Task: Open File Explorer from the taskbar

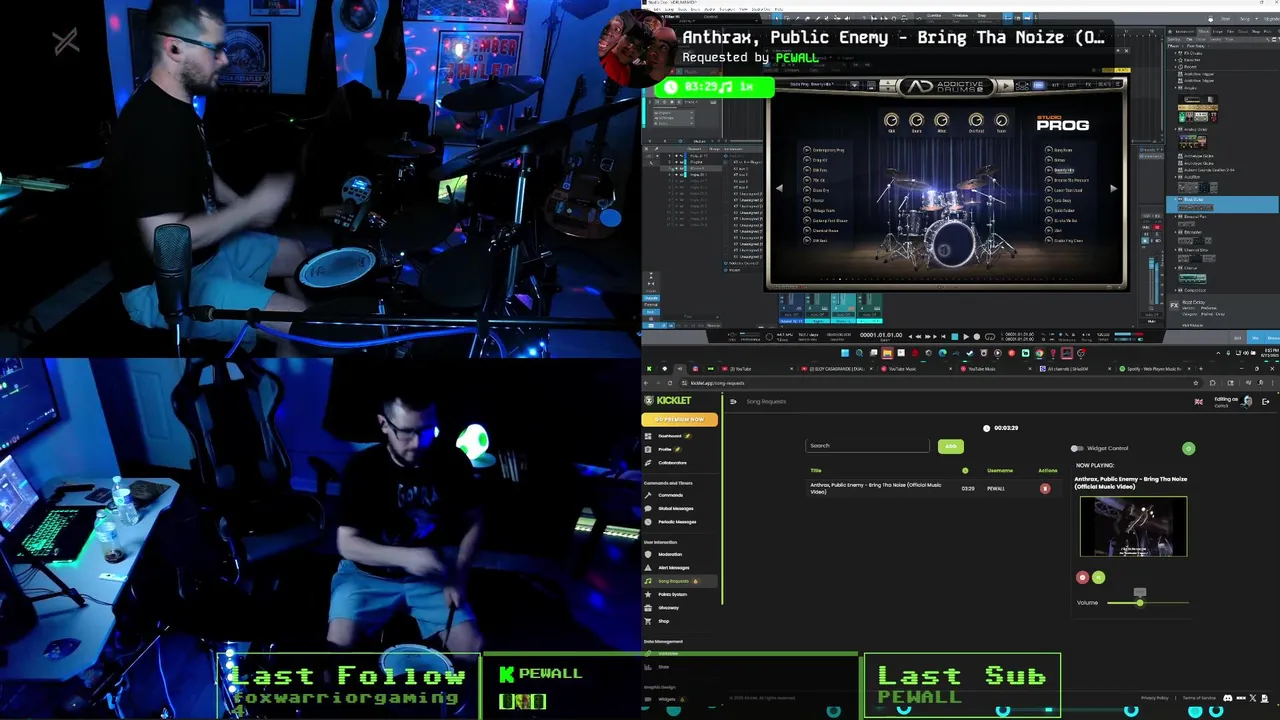Action: click(887, 353)
